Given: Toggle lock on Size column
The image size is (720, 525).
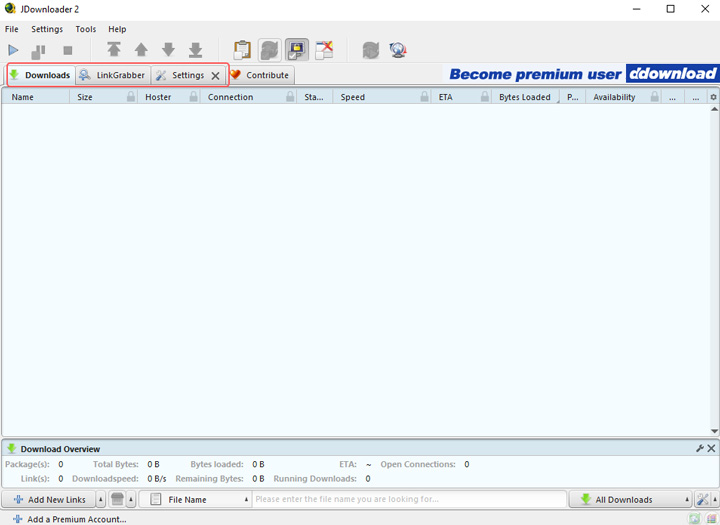Looking at the screenshot, I should (131, 96).
